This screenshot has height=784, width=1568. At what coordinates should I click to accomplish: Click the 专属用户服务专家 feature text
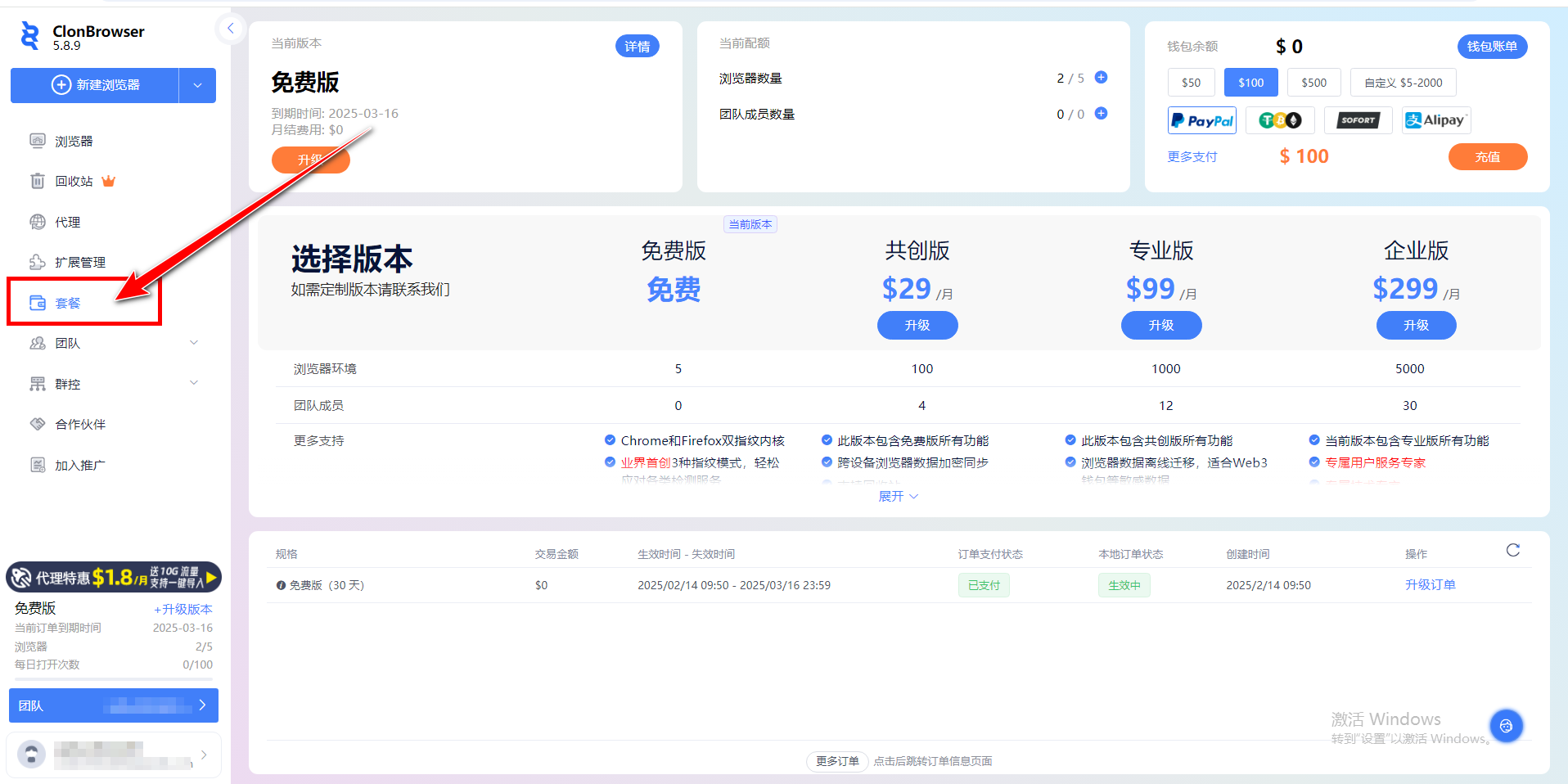[x=1375, y=462]
